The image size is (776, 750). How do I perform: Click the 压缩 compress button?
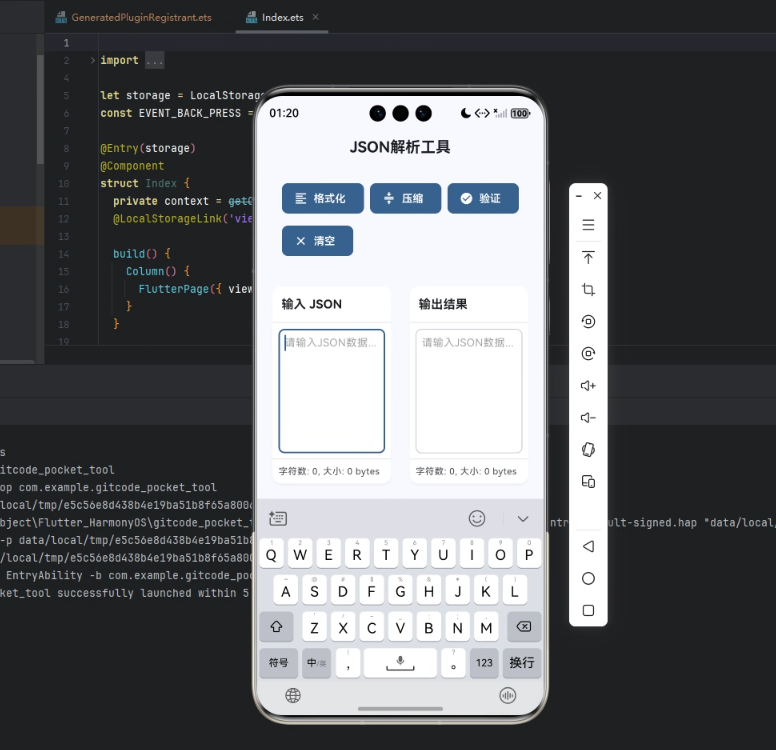point(405,199)
